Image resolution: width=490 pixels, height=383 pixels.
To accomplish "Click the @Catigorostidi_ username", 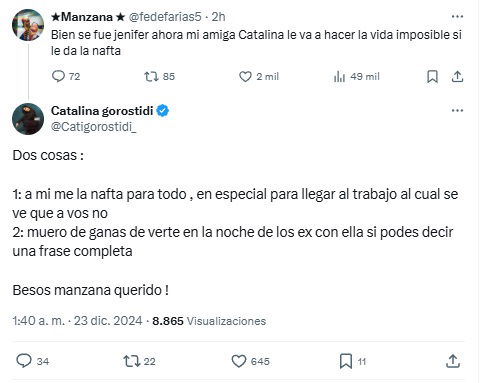I will [94, 127].
